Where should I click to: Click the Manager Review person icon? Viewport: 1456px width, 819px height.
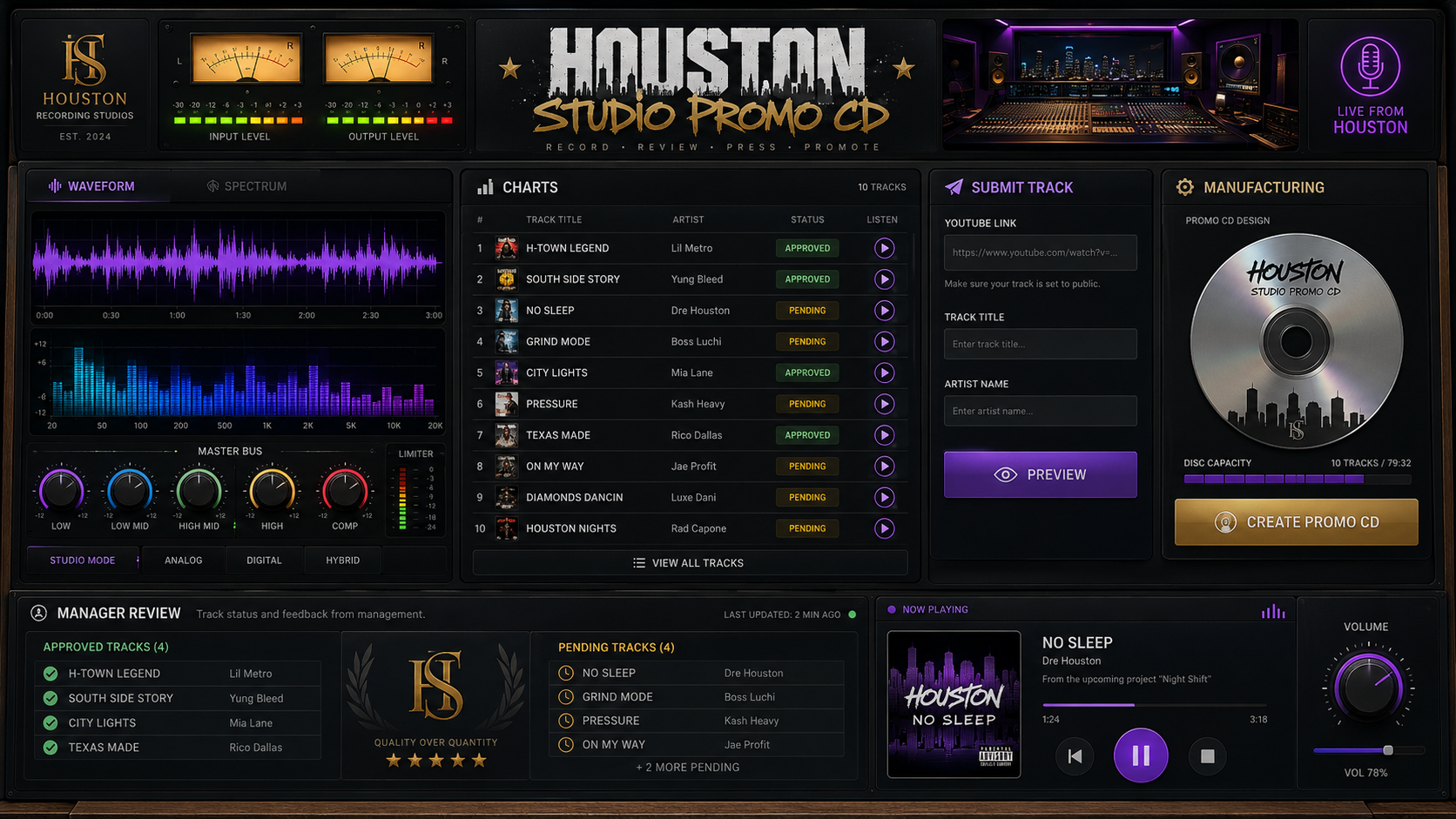click(x=39, y=613)
